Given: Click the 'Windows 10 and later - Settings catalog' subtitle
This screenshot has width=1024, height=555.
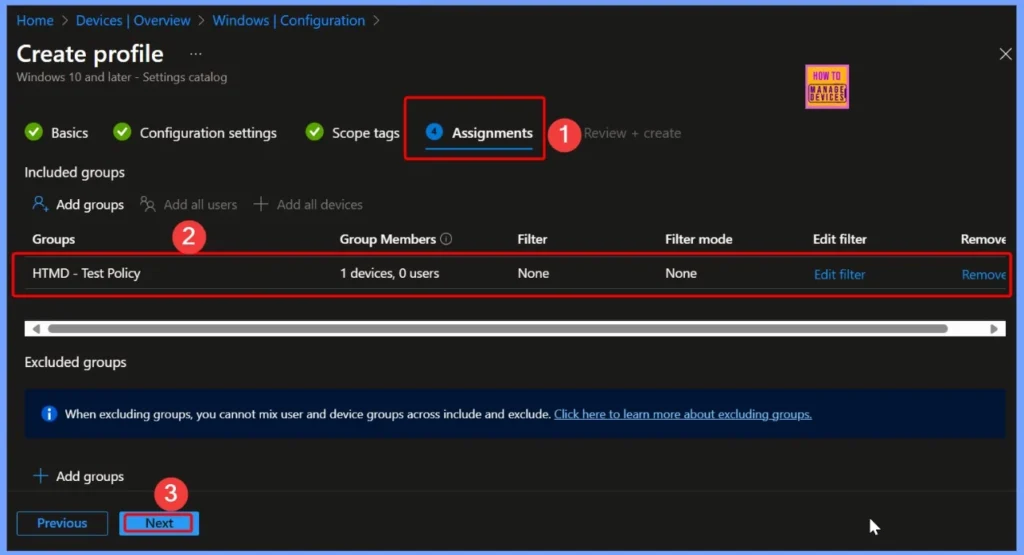Looking at the screenshot, I should click(121, 77).
